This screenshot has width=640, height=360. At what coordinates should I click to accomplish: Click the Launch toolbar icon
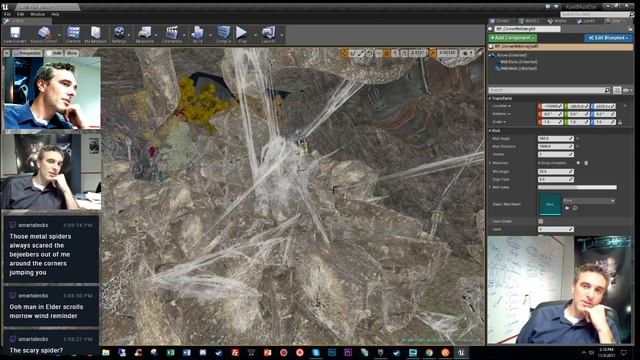point(269,34)
